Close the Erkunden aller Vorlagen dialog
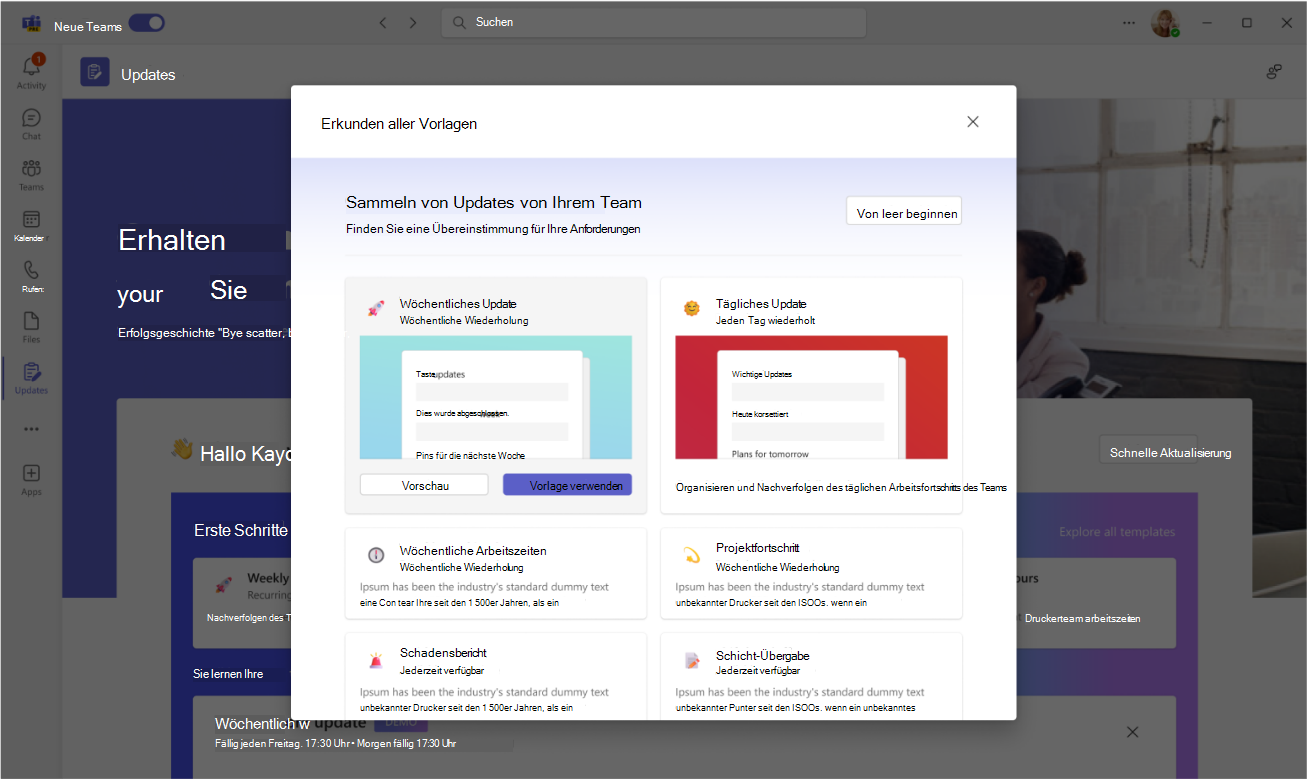The width and height of the screenshot is (1307, 779). point(973,122)
